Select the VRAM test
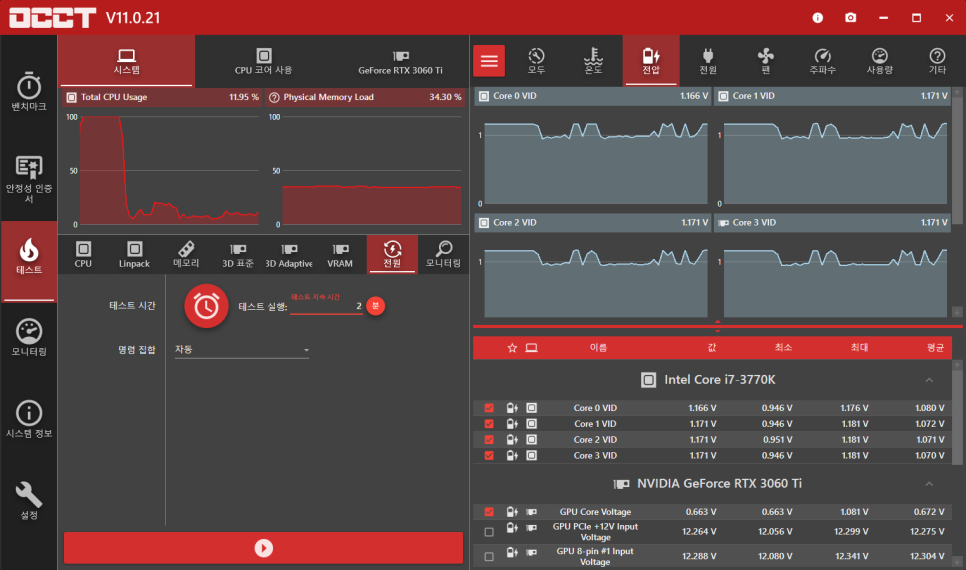Screen dimensions: 966x570 tap(340, 254)
